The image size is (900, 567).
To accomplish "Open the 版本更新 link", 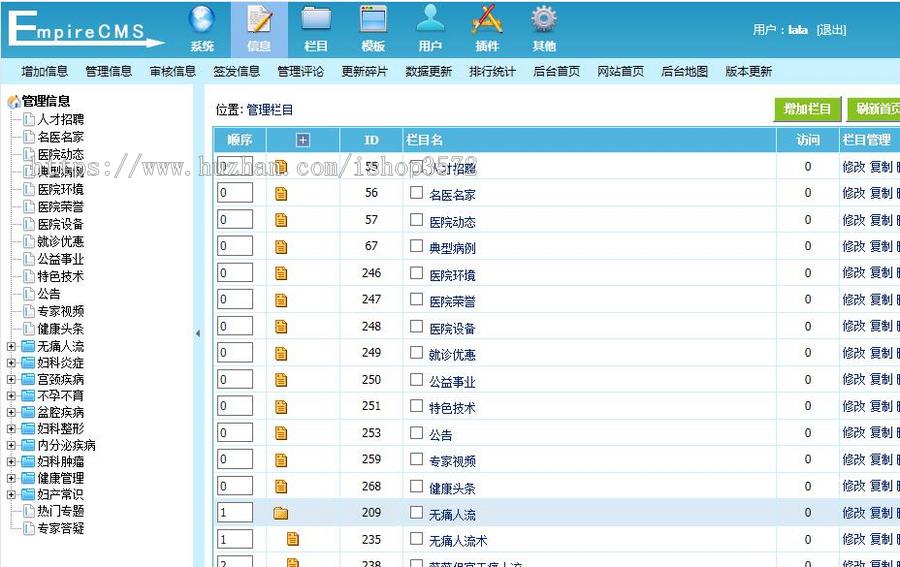I will coord(748,72).
